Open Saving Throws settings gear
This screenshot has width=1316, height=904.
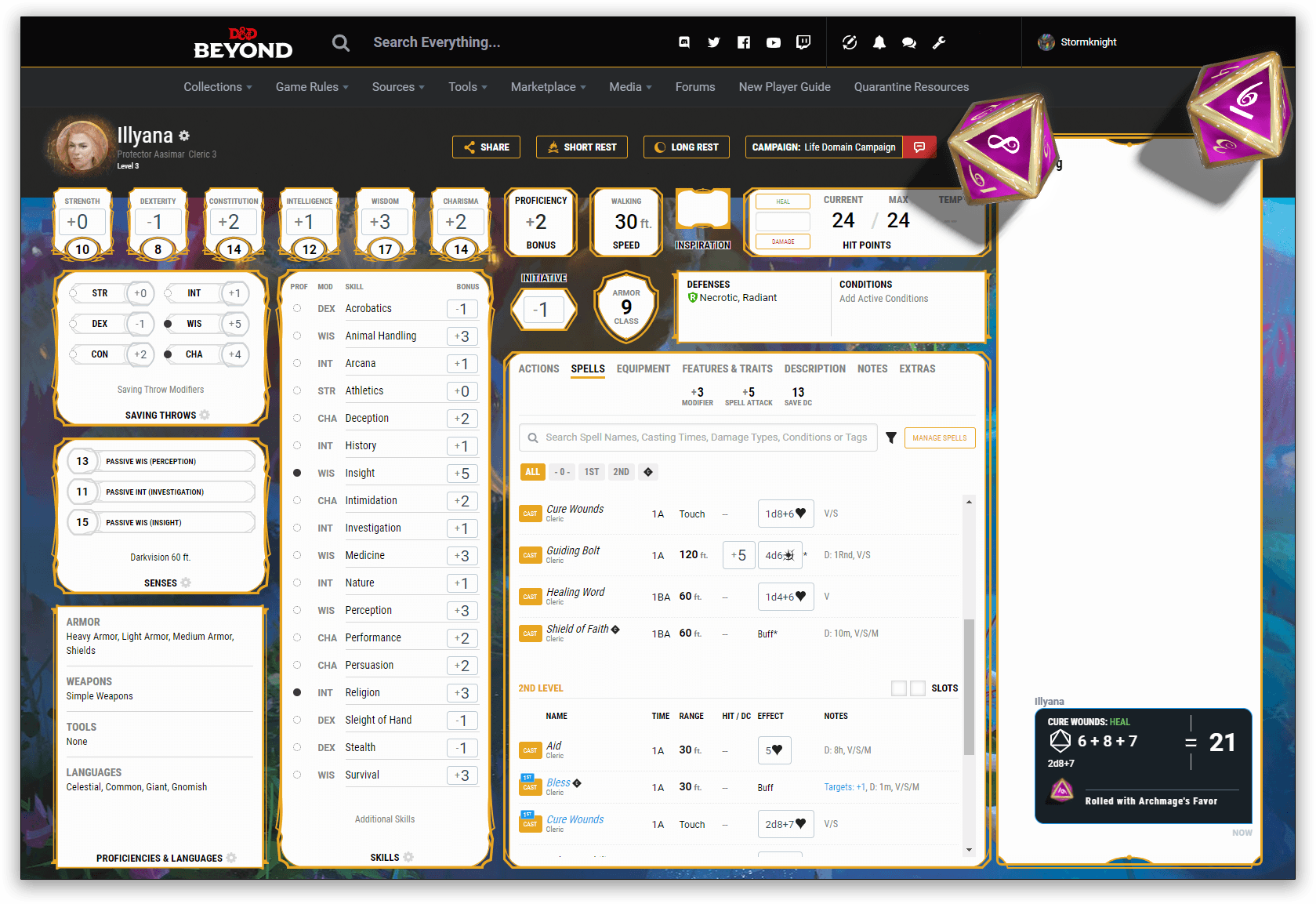click(x=205, y=415)
